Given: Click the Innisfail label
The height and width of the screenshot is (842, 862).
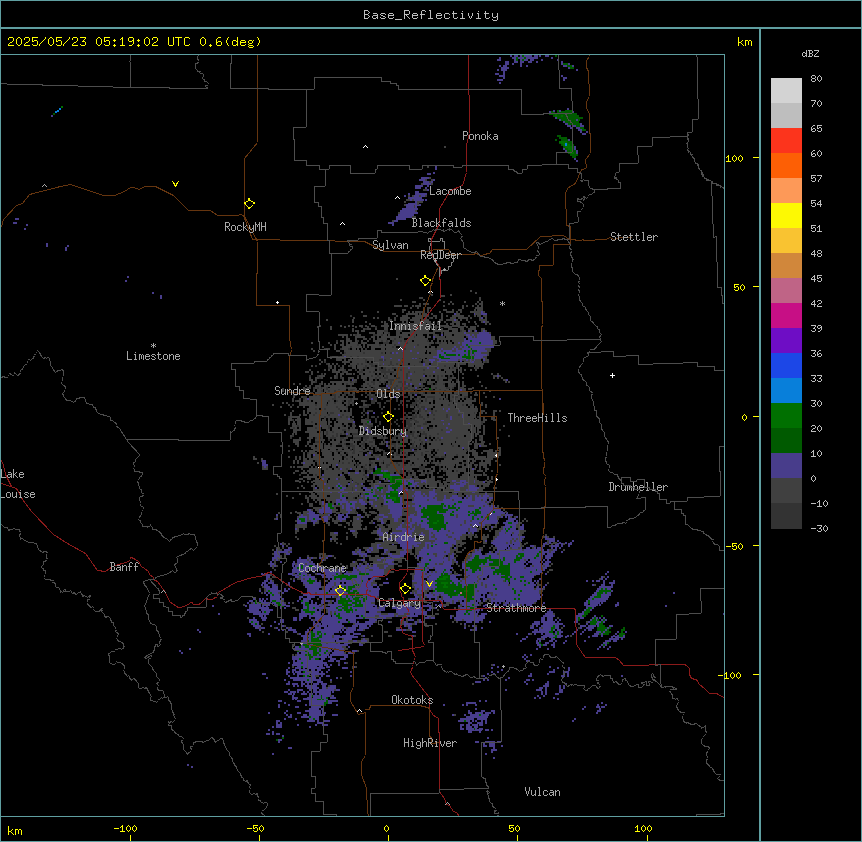Looking at the screenshot, I should (415, 326).
